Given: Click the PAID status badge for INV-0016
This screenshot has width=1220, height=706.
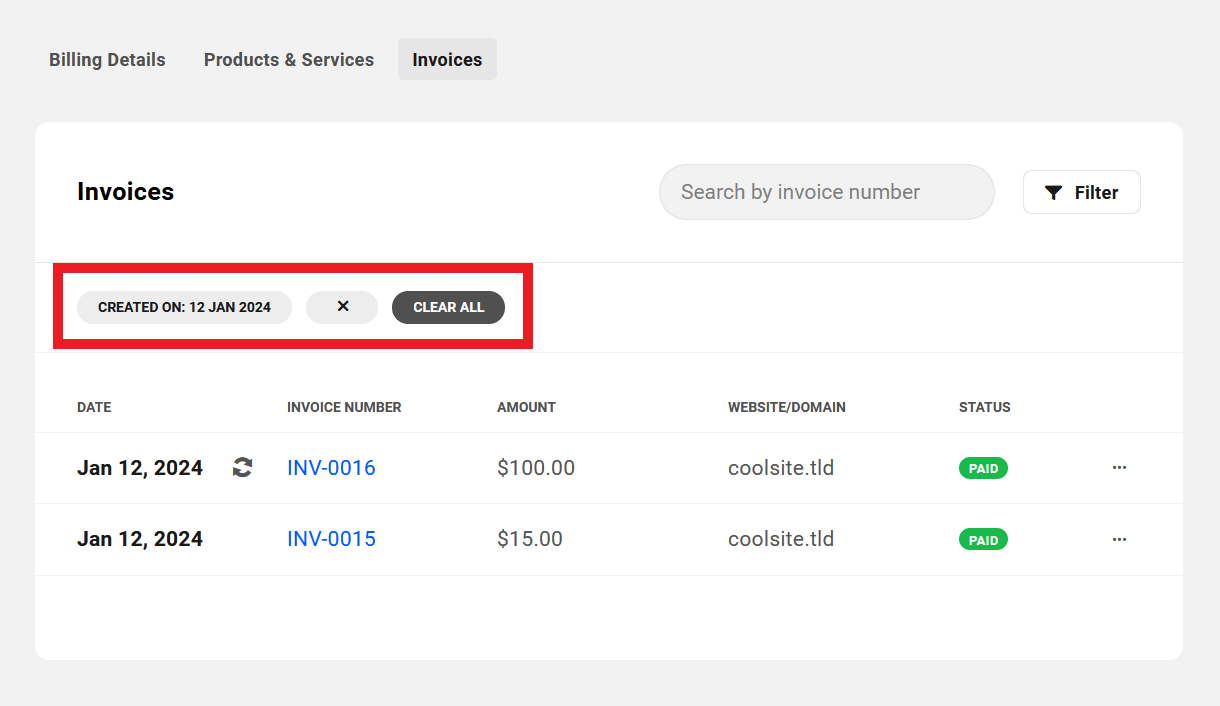Looking at the screenshot, I should [x=983, y=467].
